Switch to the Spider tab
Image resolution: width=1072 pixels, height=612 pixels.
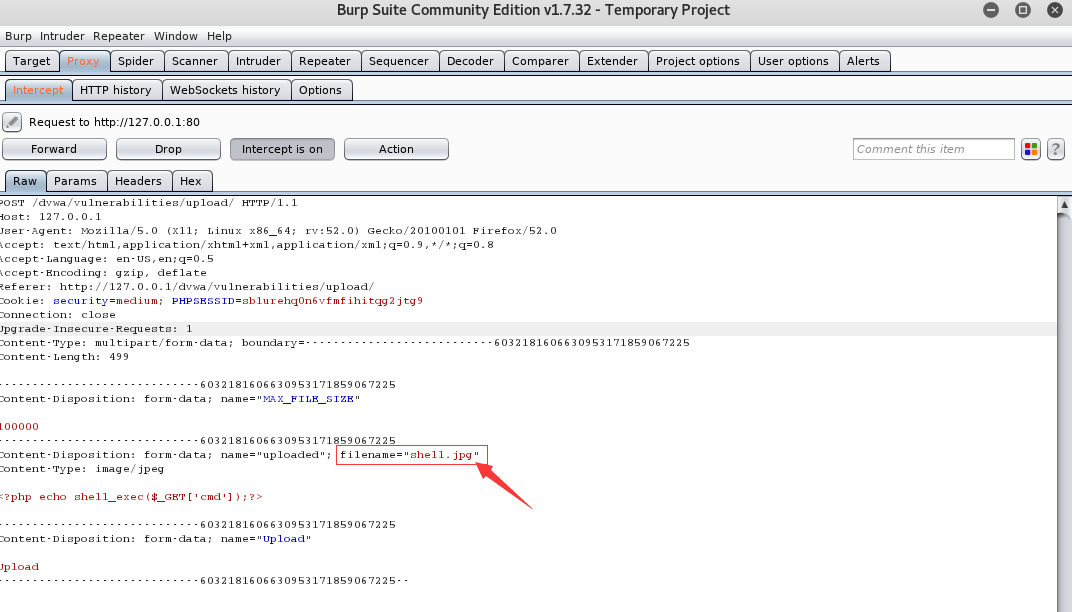tap(136, 61)
